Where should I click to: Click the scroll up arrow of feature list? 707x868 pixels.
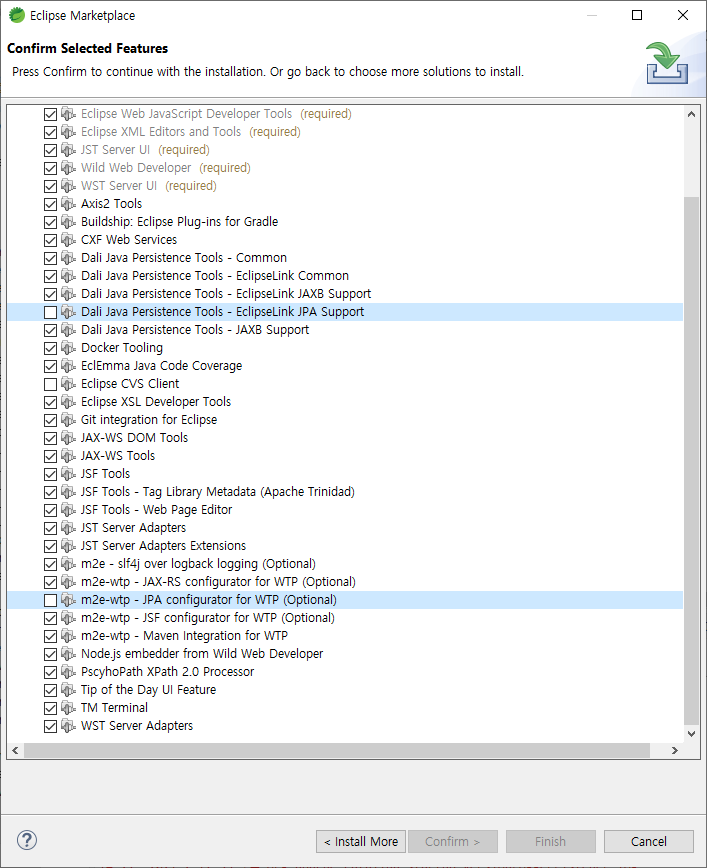click(x=691, y=114)
